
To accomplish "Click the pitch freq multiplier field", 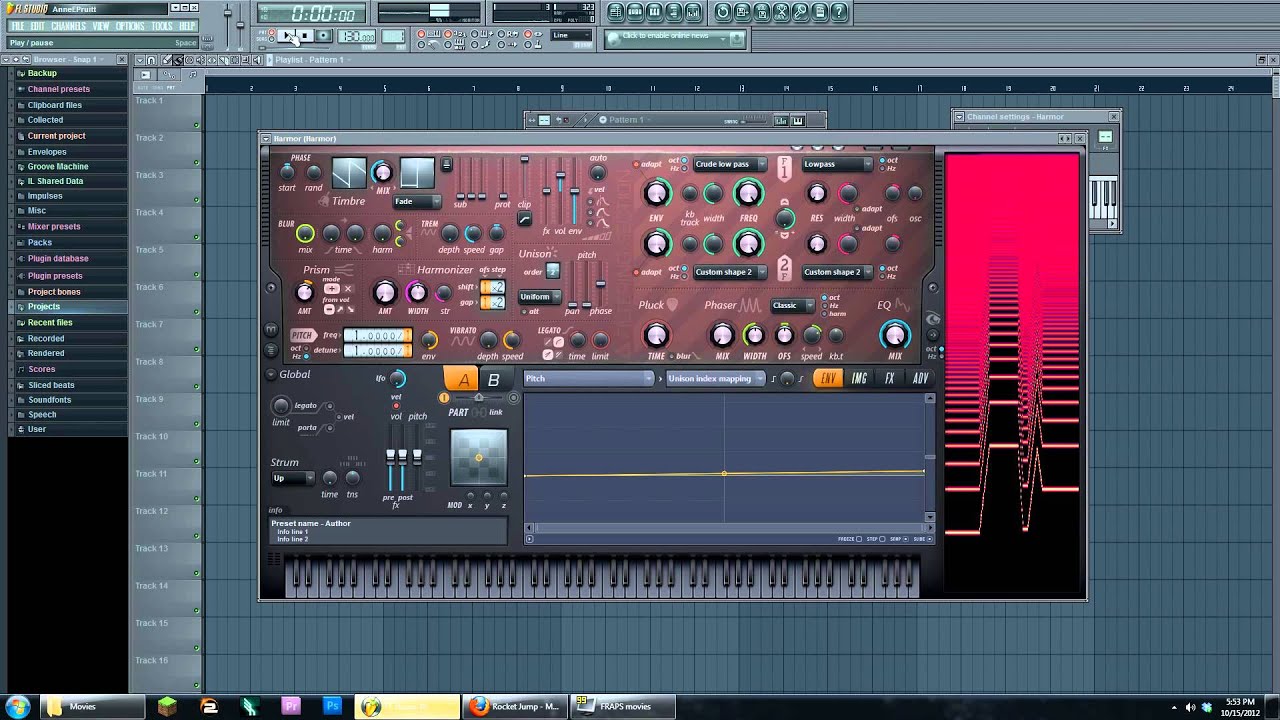I will [x=377, y=336].
